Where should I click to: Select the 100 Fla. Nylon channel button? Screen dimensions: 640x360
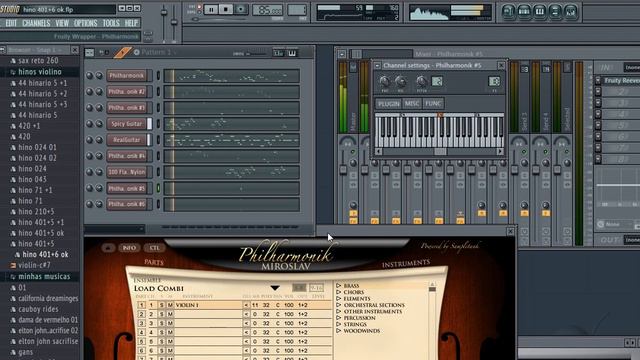(127, 172)
